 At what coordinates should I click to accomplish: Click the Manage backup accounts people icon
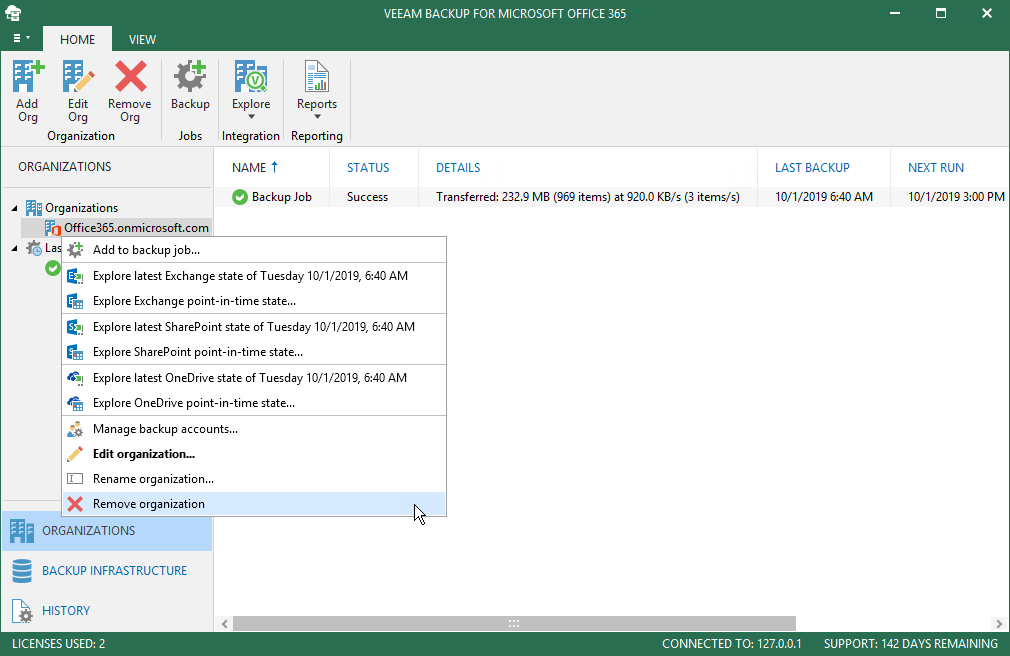(75, 429)
